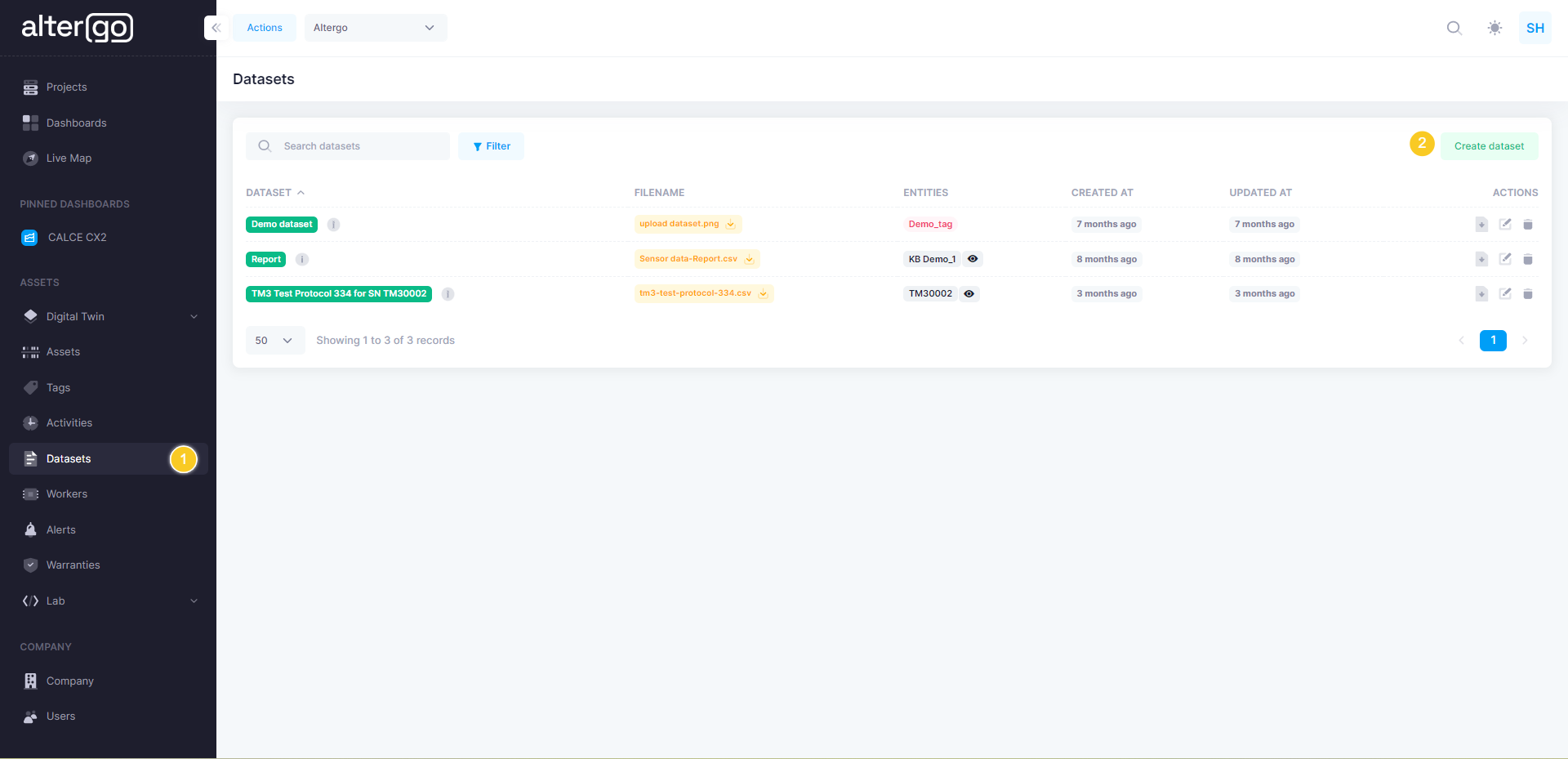Toggle eye icon next to KB Demo_1
1568x759 pixels.
pyautogui.click(x=973, y=259)
